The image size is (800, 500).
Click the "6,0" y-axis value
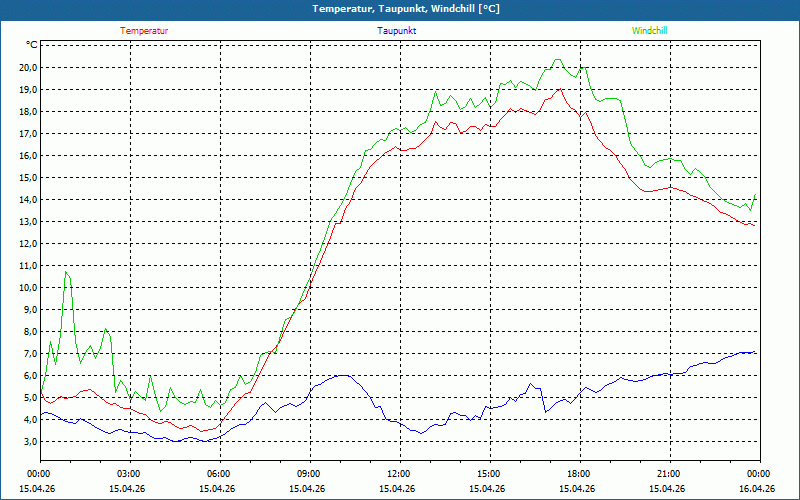[31, 376]
